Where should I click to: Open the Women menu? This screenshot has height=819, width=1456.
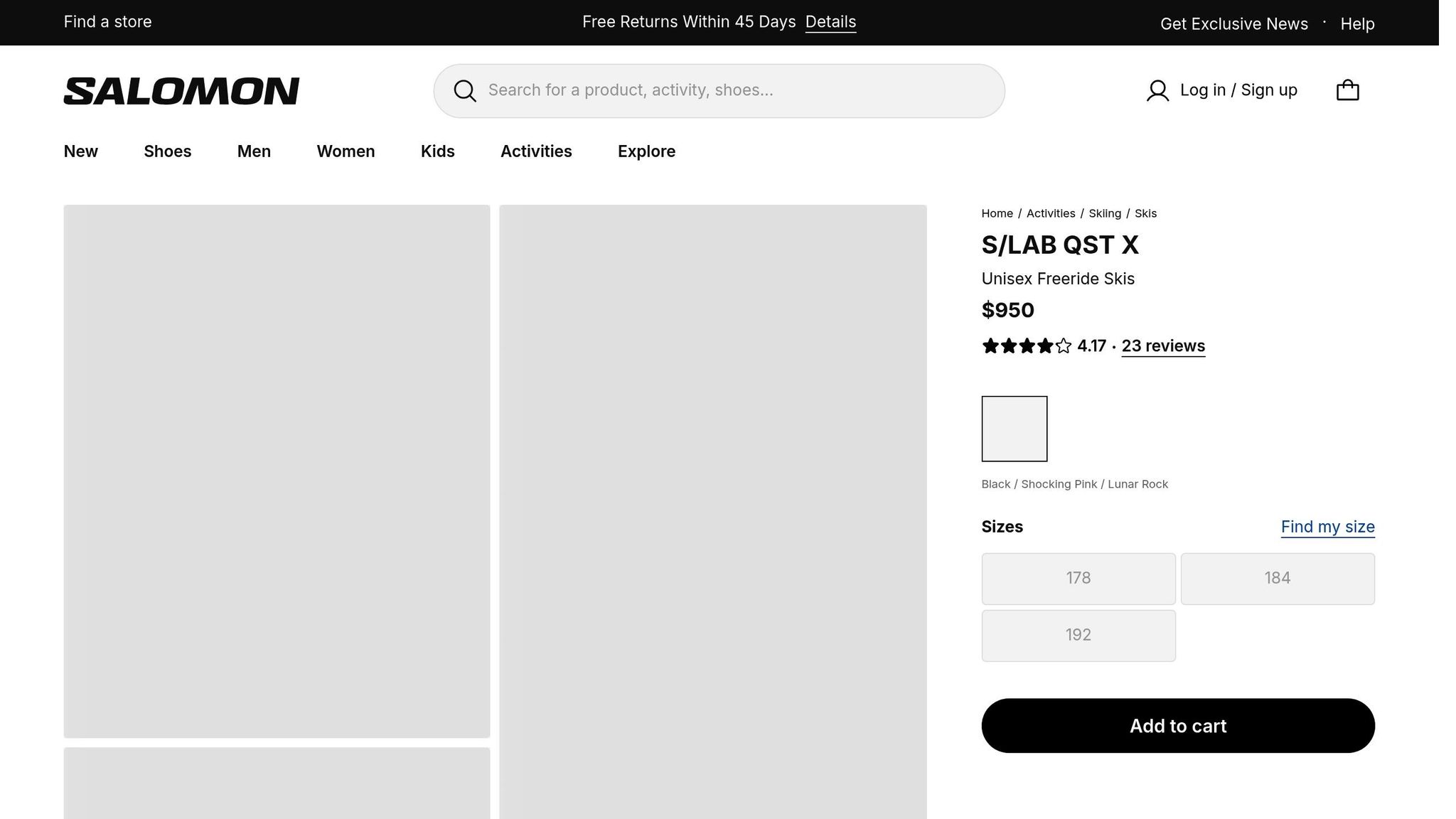pos(346,151)
